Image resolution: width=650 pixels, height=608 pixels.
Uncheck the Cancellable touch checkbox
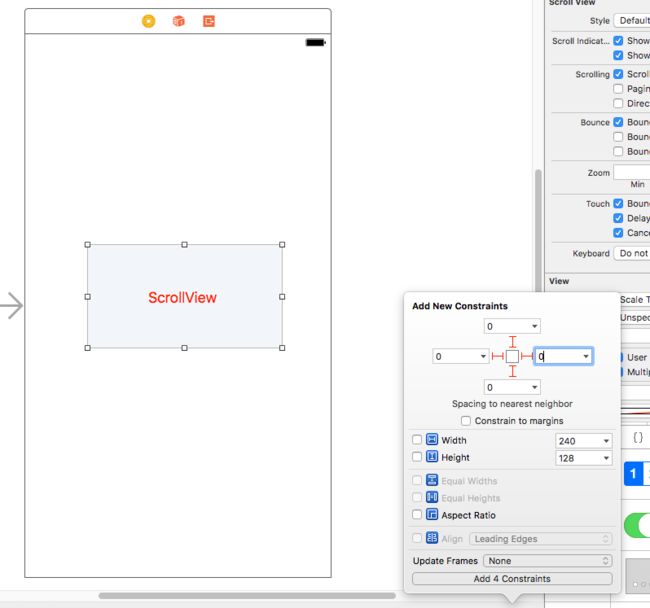coord(618,233)
